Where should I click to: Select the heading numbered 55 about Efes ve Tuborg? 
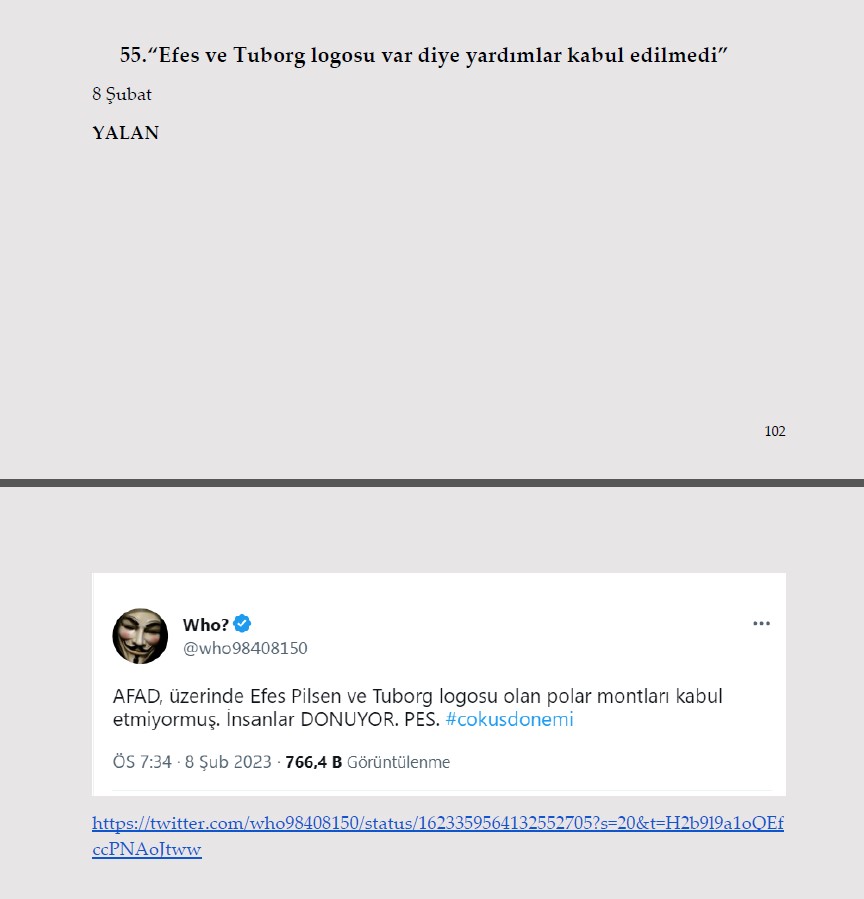(x=424, y=56)
